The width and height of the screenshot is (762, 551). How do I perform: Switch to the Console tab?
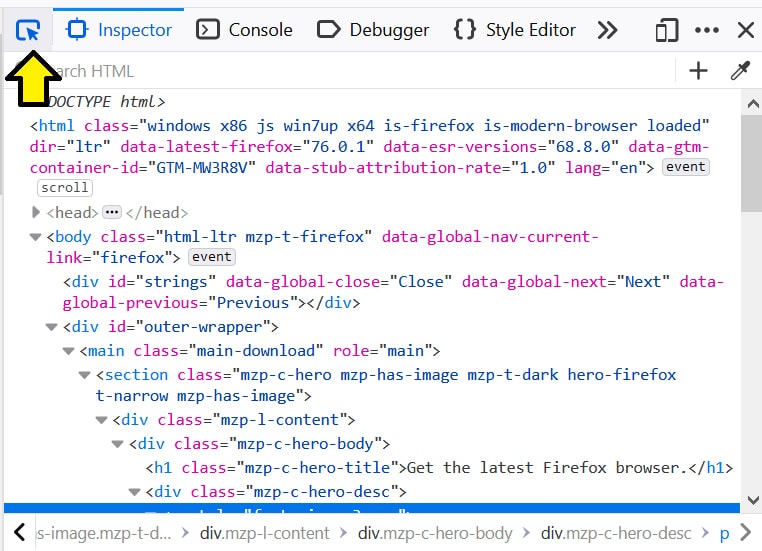[244, 30]
